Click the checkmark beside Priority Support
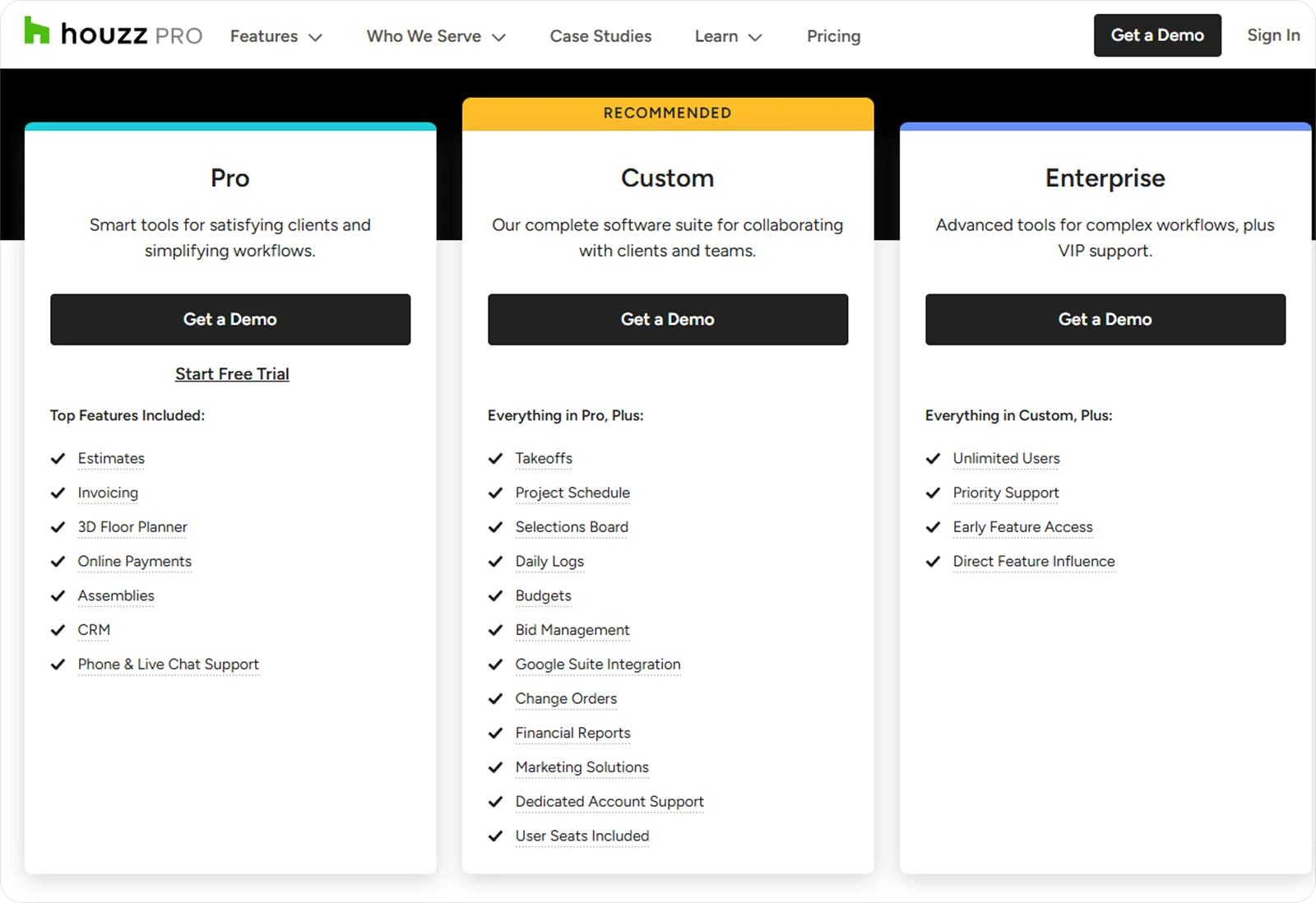The width and height of the screenshot is (1316, 903). pos(933,493)
